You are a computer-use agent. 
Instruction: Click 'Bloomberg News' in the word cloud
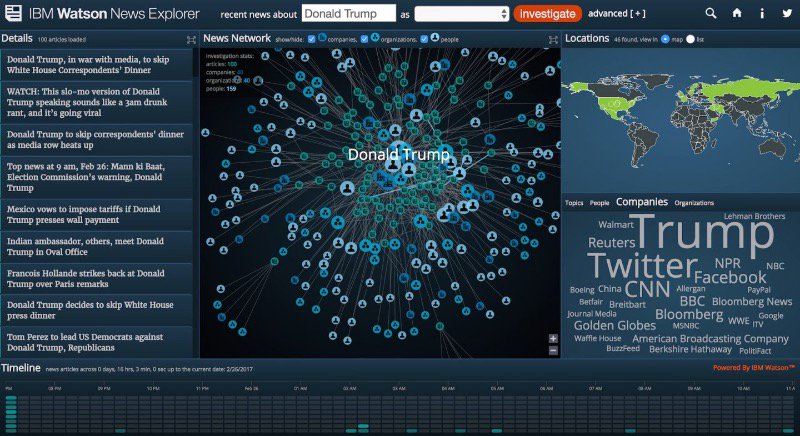pos(752,302)
